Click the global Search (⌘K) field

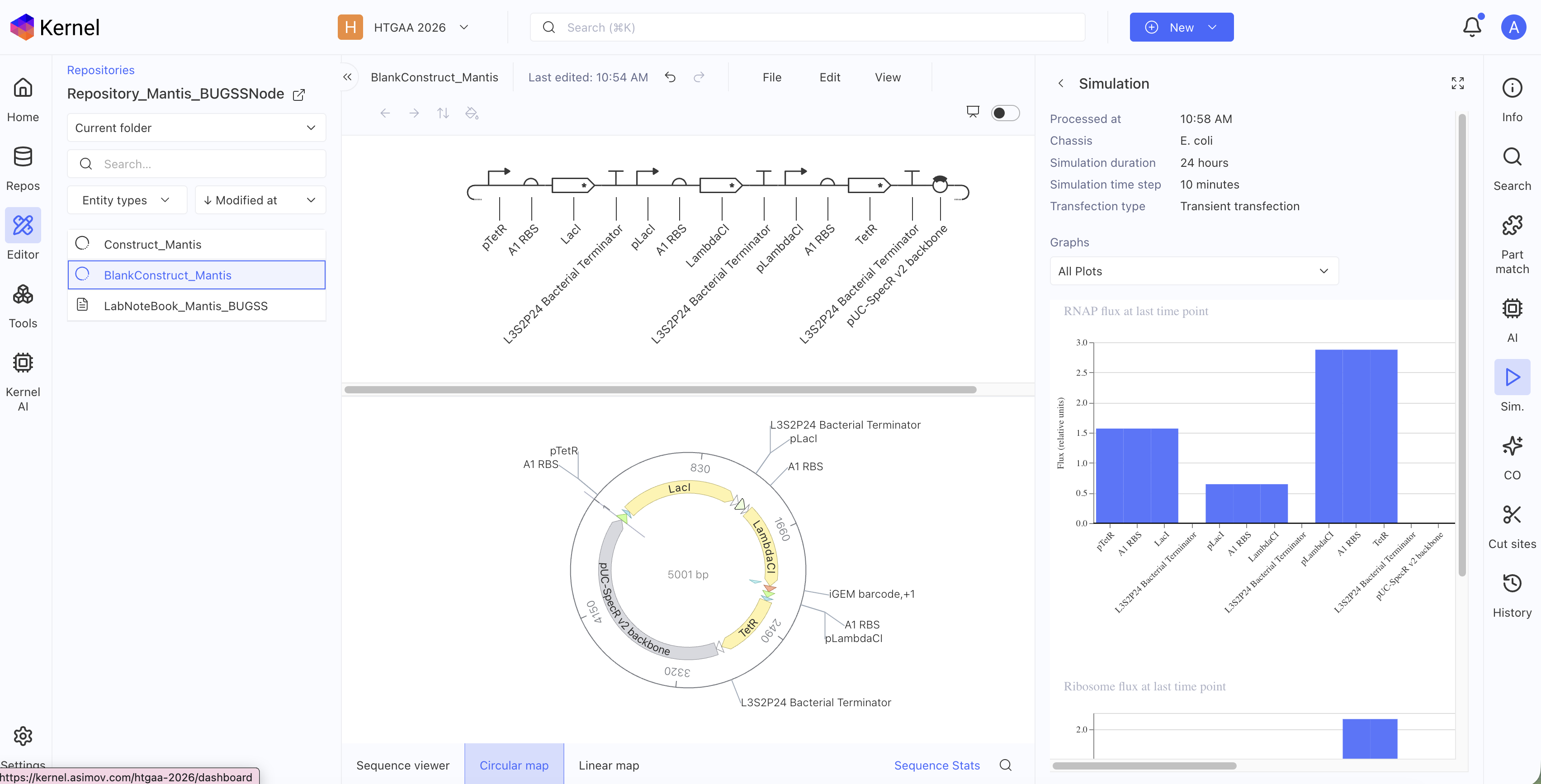point(808,27)
